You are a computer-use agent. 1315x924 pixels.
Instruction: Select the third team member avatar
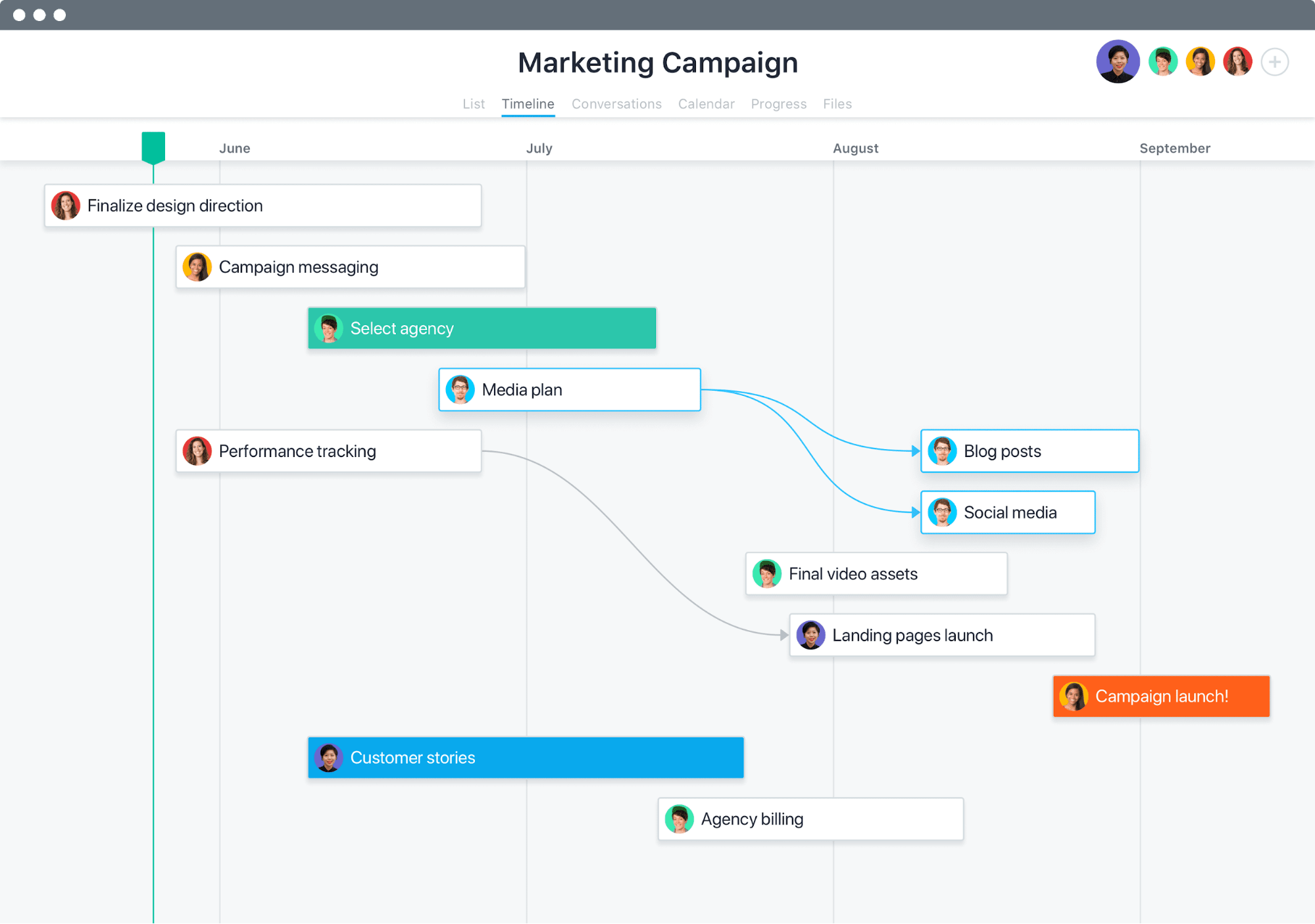tap(1197, 63)
